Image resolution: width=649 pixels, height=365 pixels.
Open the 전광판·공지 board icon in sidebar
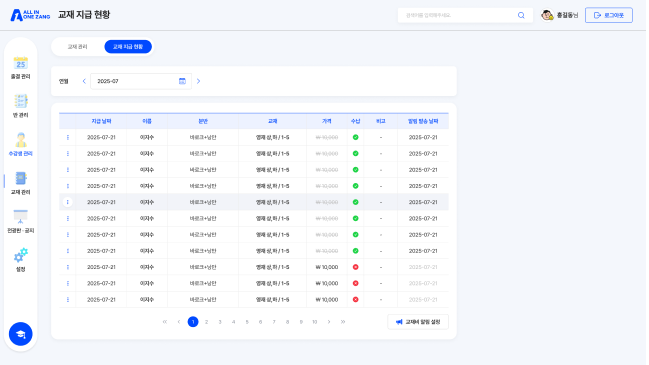click(20, 217)
